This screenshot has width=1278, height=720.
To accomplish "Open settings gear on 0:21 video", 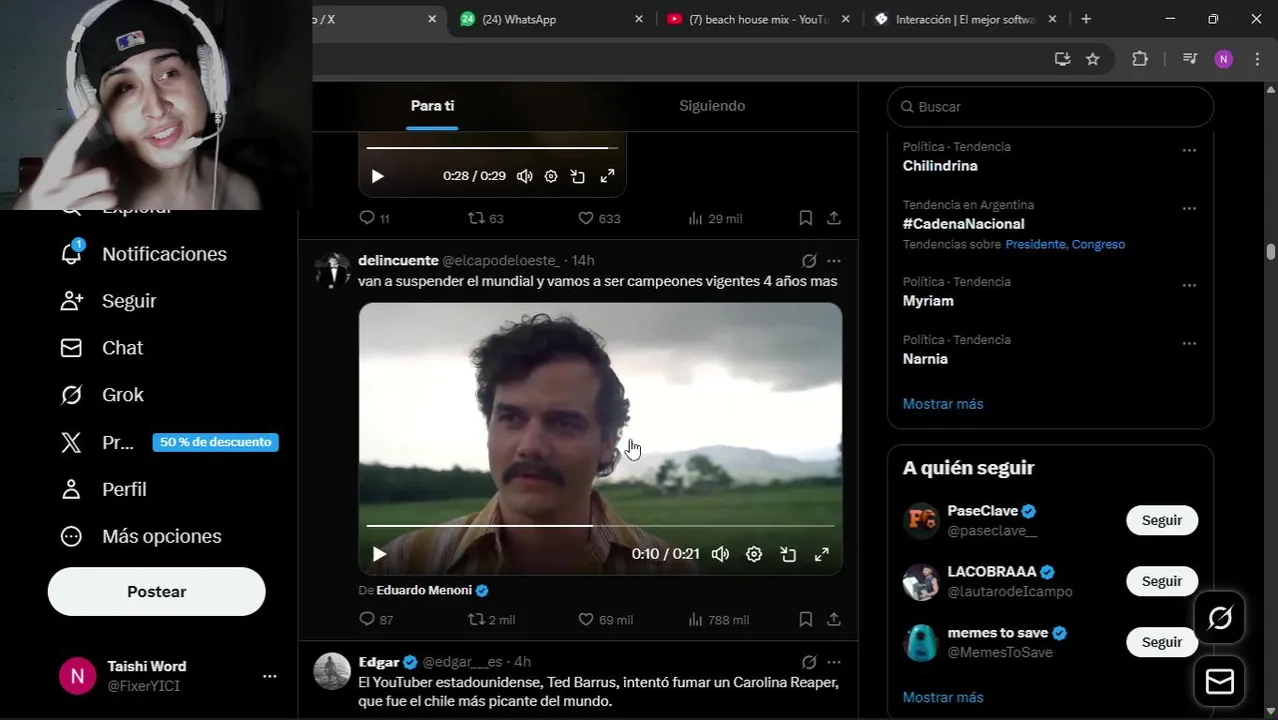I will pyautogui.click(x=754, y=554).
